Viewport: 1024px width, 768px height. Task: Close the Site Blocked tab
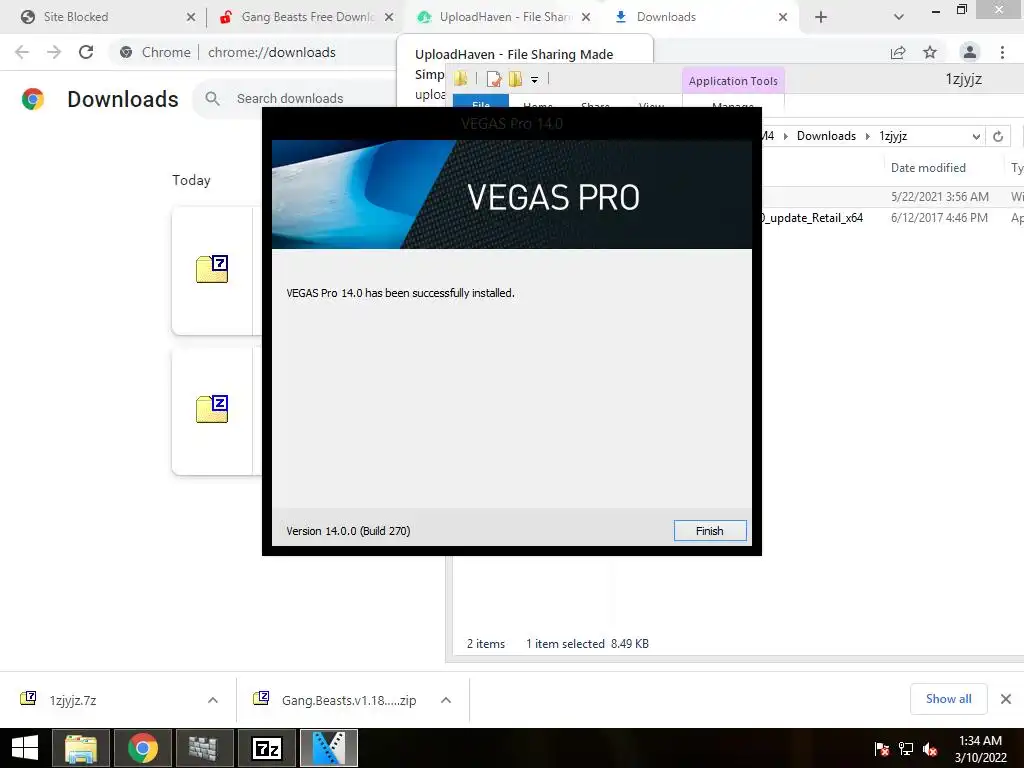191,17
